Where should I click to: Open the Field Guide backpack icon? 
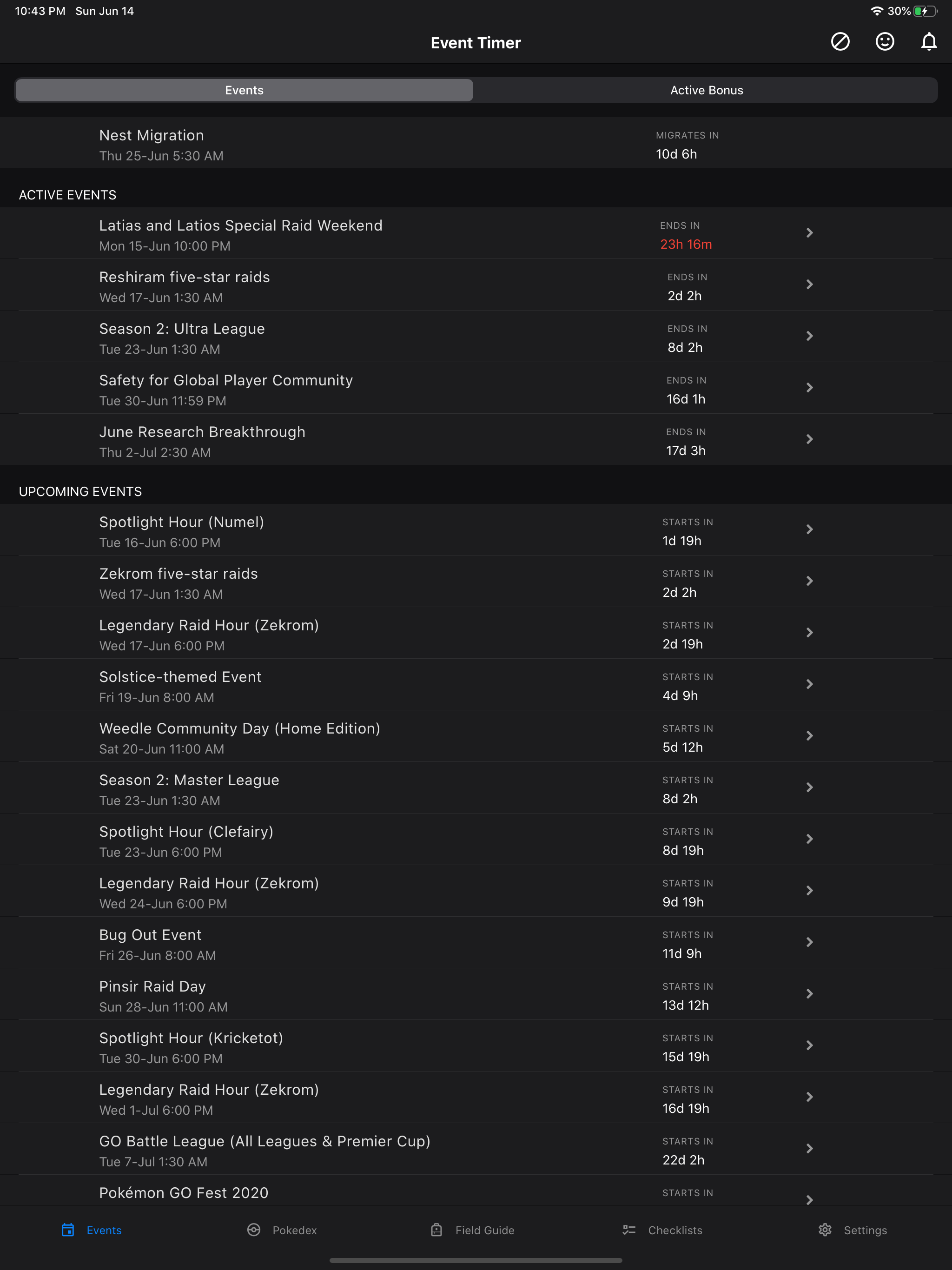tap(436, 1230)
